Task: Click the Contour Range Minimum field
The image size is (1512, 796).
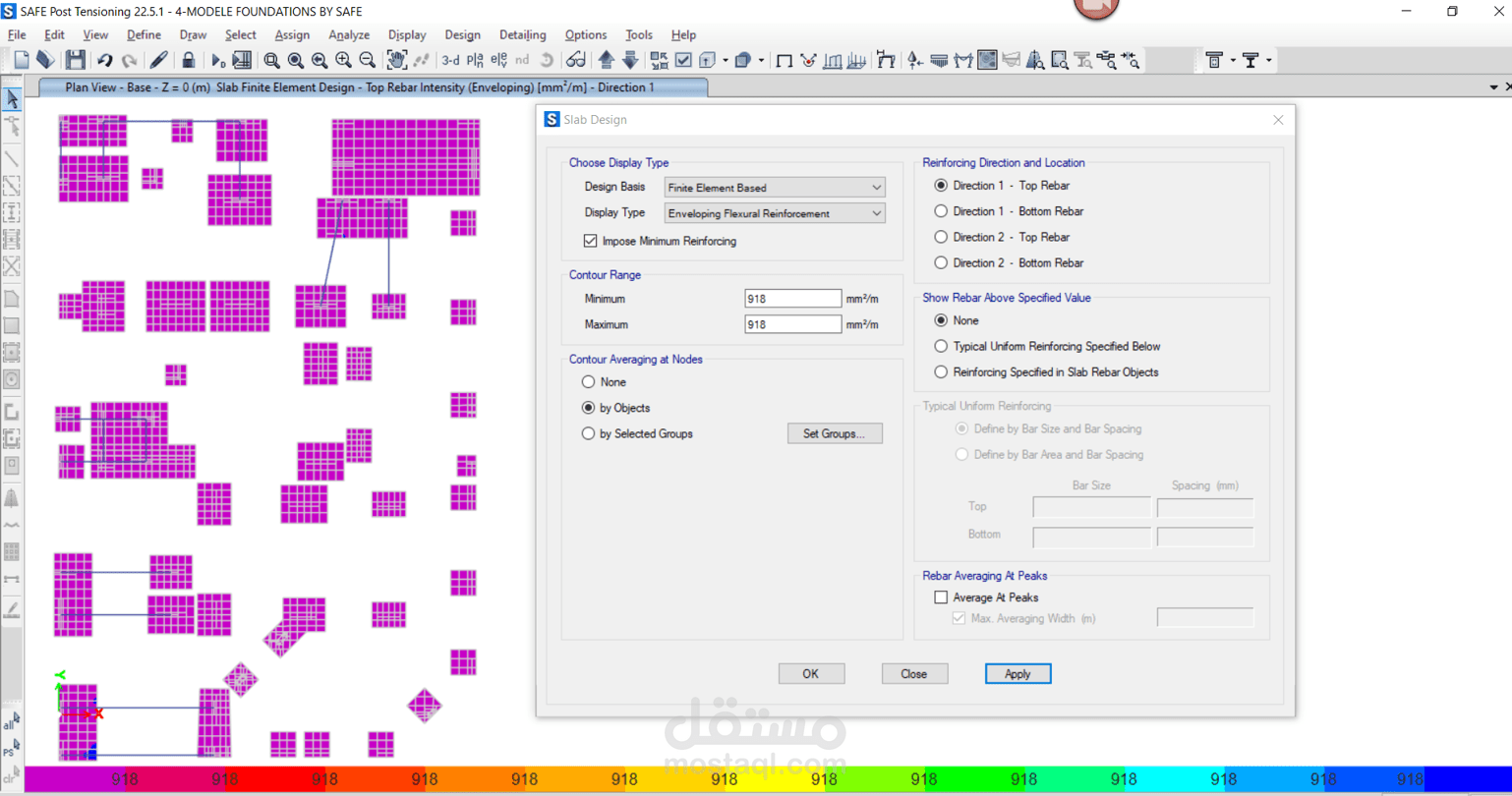Action: pos(792,299)
